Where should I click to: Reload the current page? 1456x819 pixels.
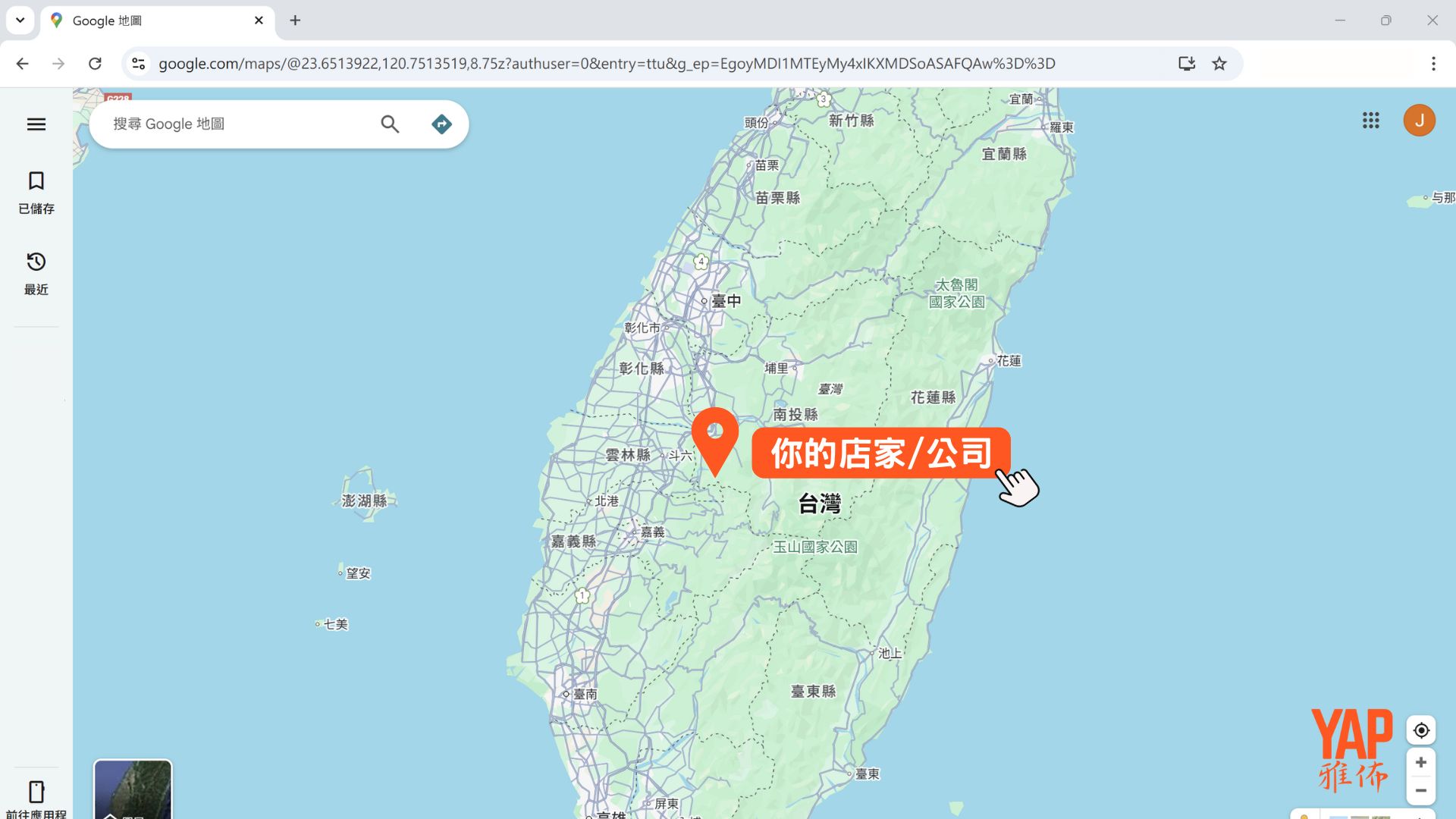95,64
